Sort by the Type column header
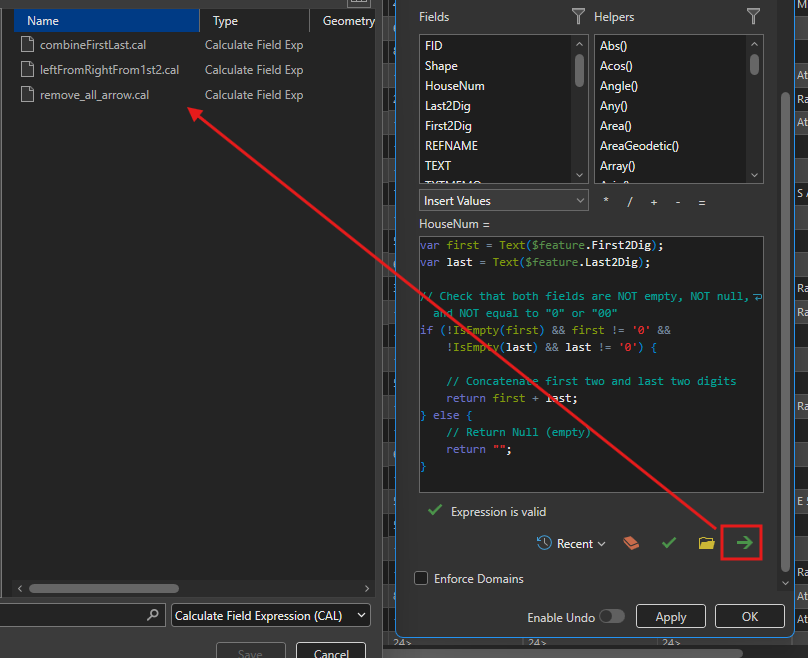The image size is (808, 658). point(255,21)
